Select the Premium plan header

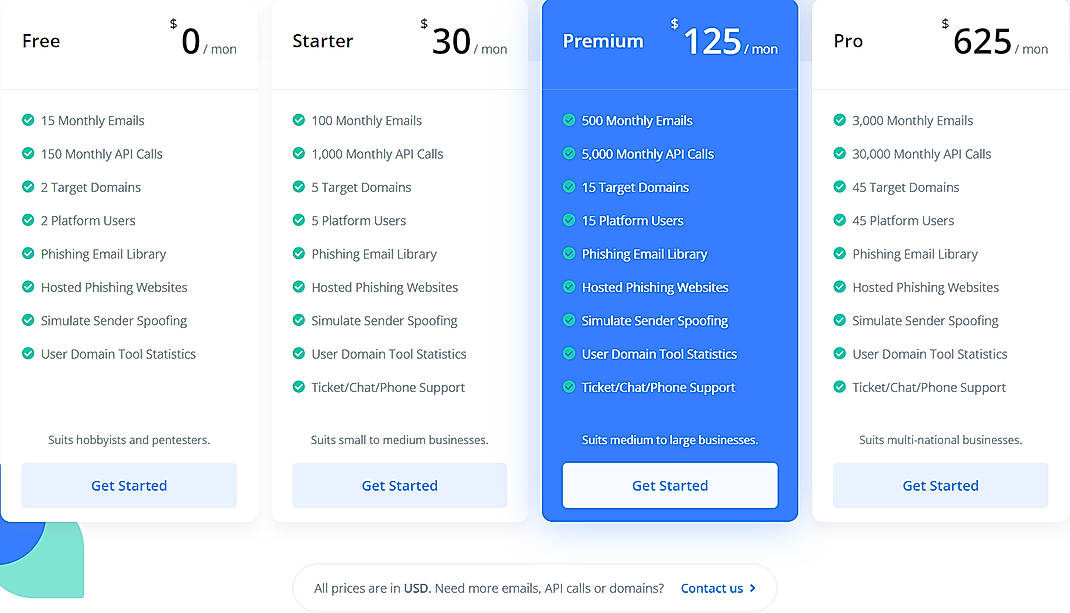604,41
